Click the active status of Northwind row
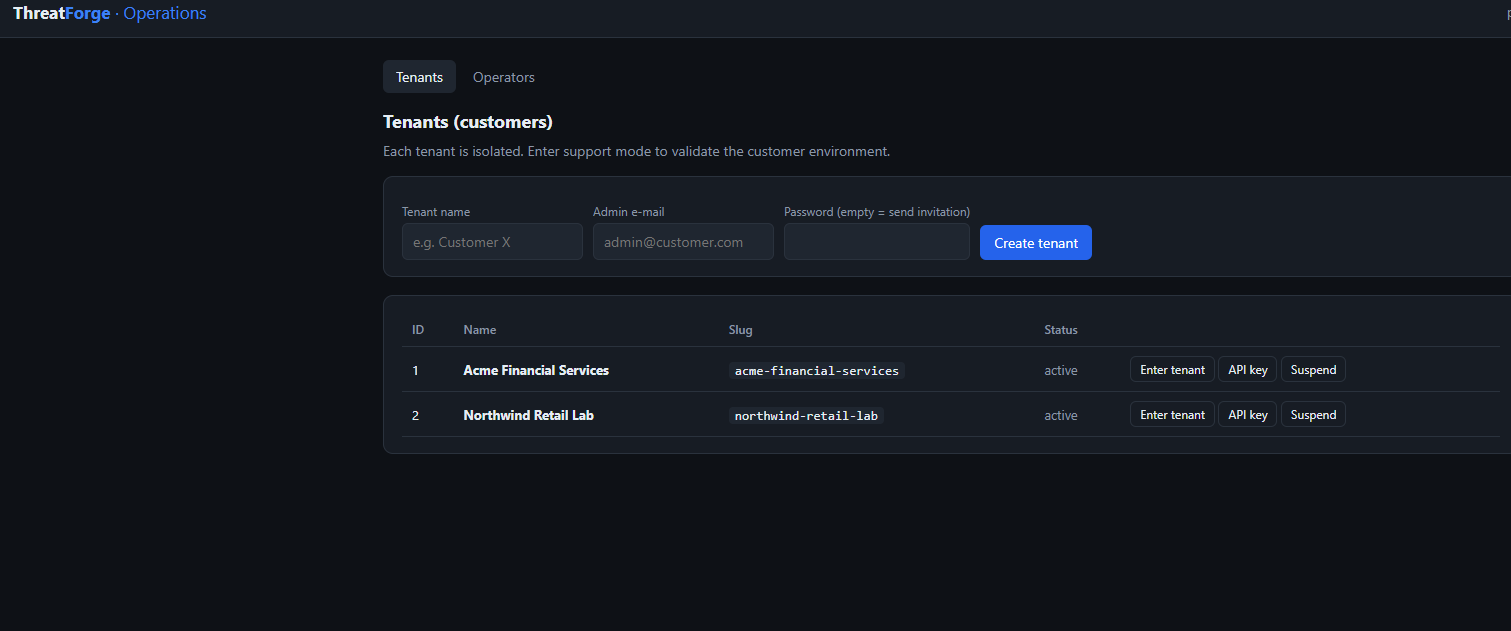The image size is (1511, 631). click(1061, 415)
